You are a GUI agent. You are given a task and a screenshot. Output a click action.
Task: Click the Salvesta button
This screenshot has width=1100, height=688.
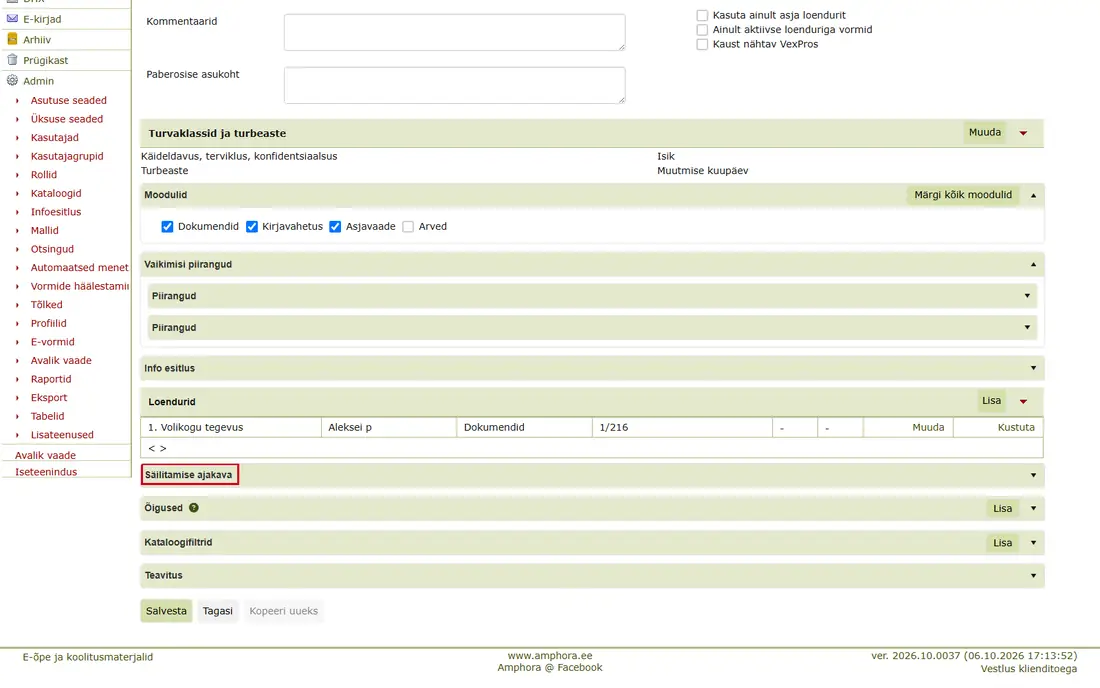point(166,611)
